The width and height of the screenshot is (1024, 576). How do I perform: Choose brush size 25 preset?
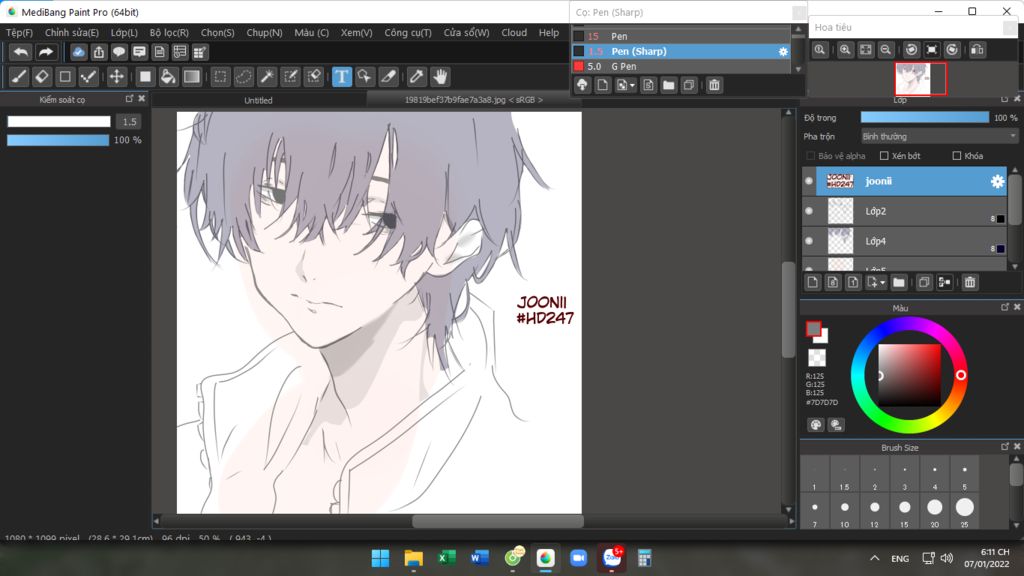[x=964, y=509]
